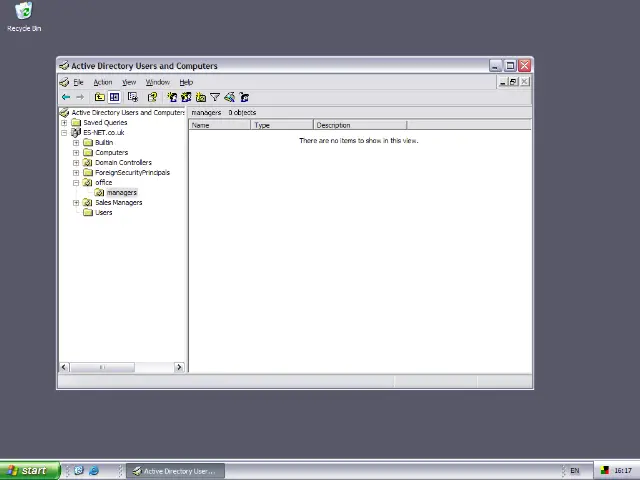
Task: Select the Builtin container
Action: click(x=104, y=142)
